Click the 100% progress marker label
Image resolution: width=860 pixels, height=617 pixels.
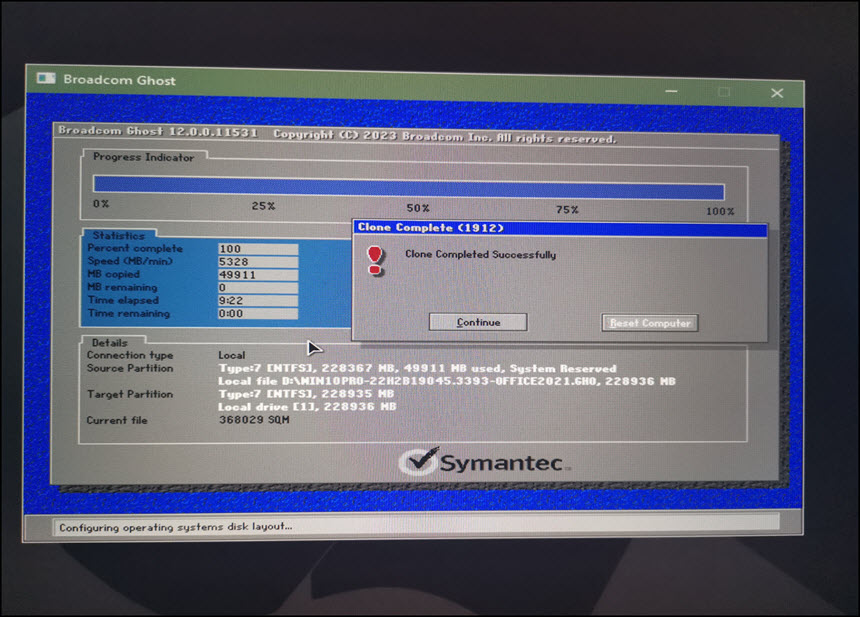720,211
